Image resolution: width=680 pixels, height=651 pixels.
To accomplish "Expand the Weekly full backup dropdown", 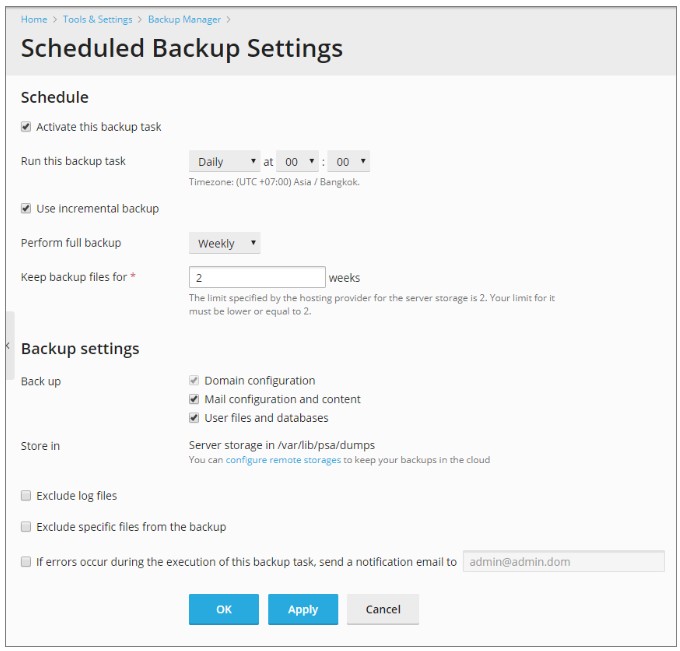I will [225, 243].
